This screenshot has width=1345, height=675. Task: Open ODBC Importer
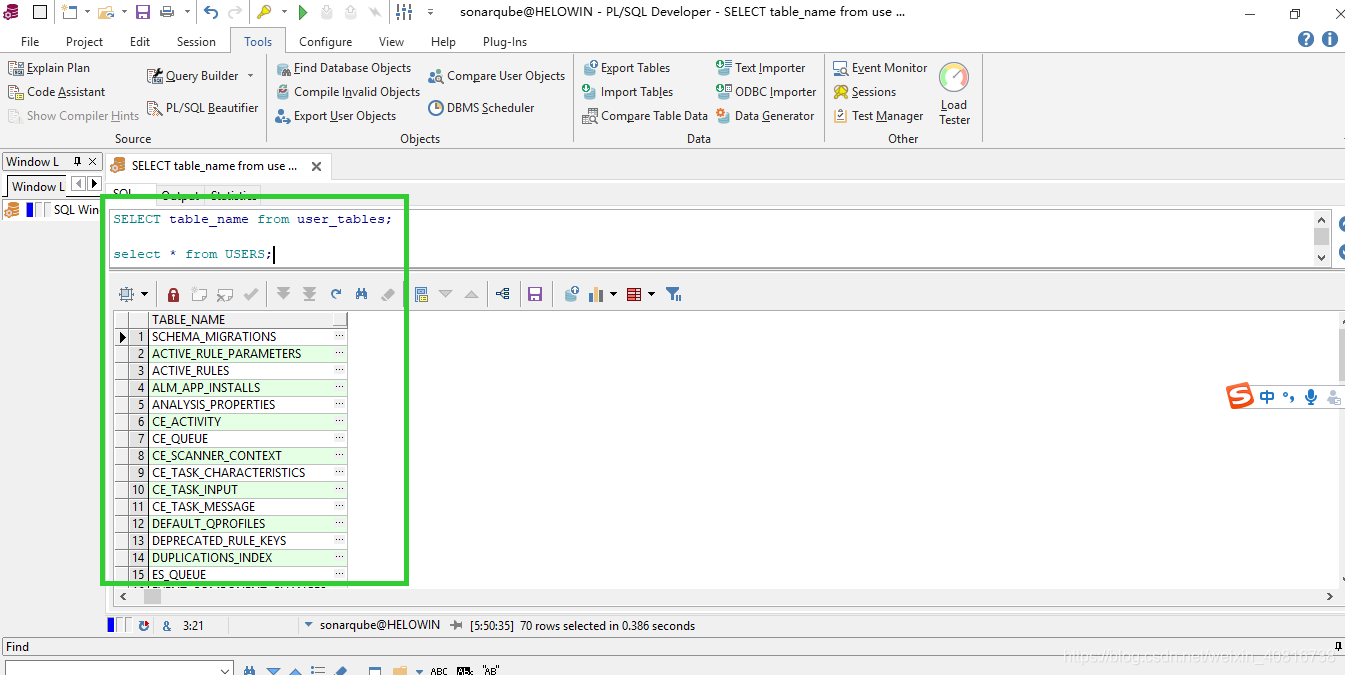click(766, 92)
